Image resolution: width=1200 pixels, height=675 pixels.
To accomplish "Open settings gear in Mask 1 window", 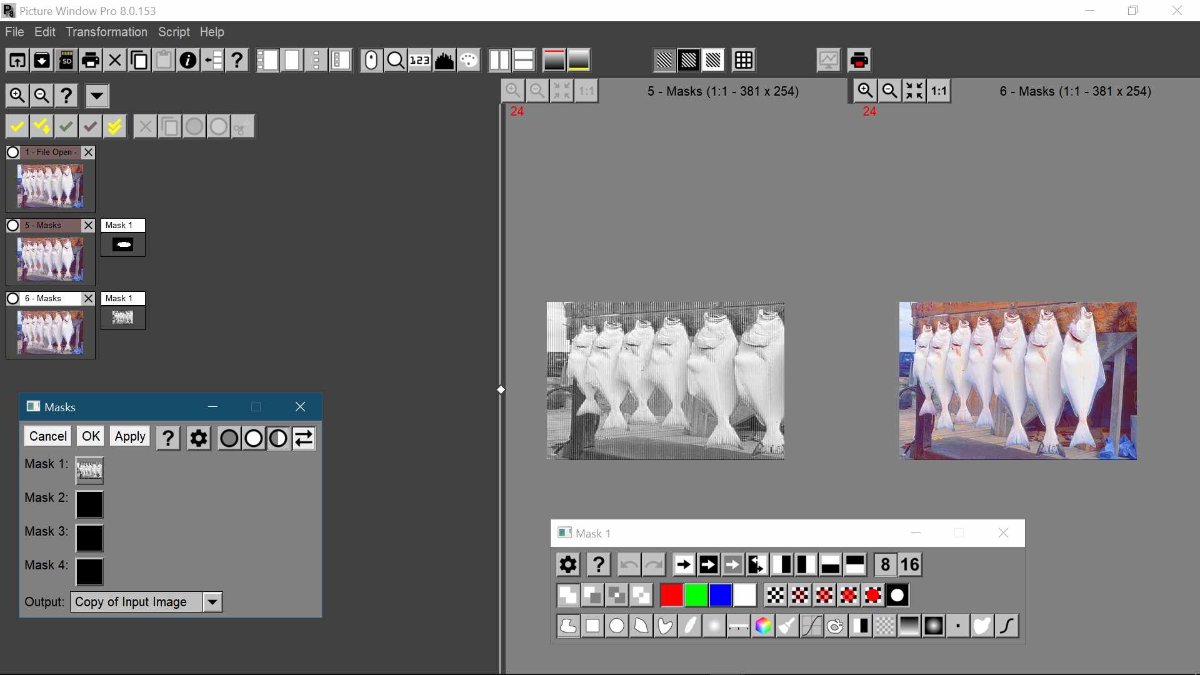I will [x=568, y=565].
